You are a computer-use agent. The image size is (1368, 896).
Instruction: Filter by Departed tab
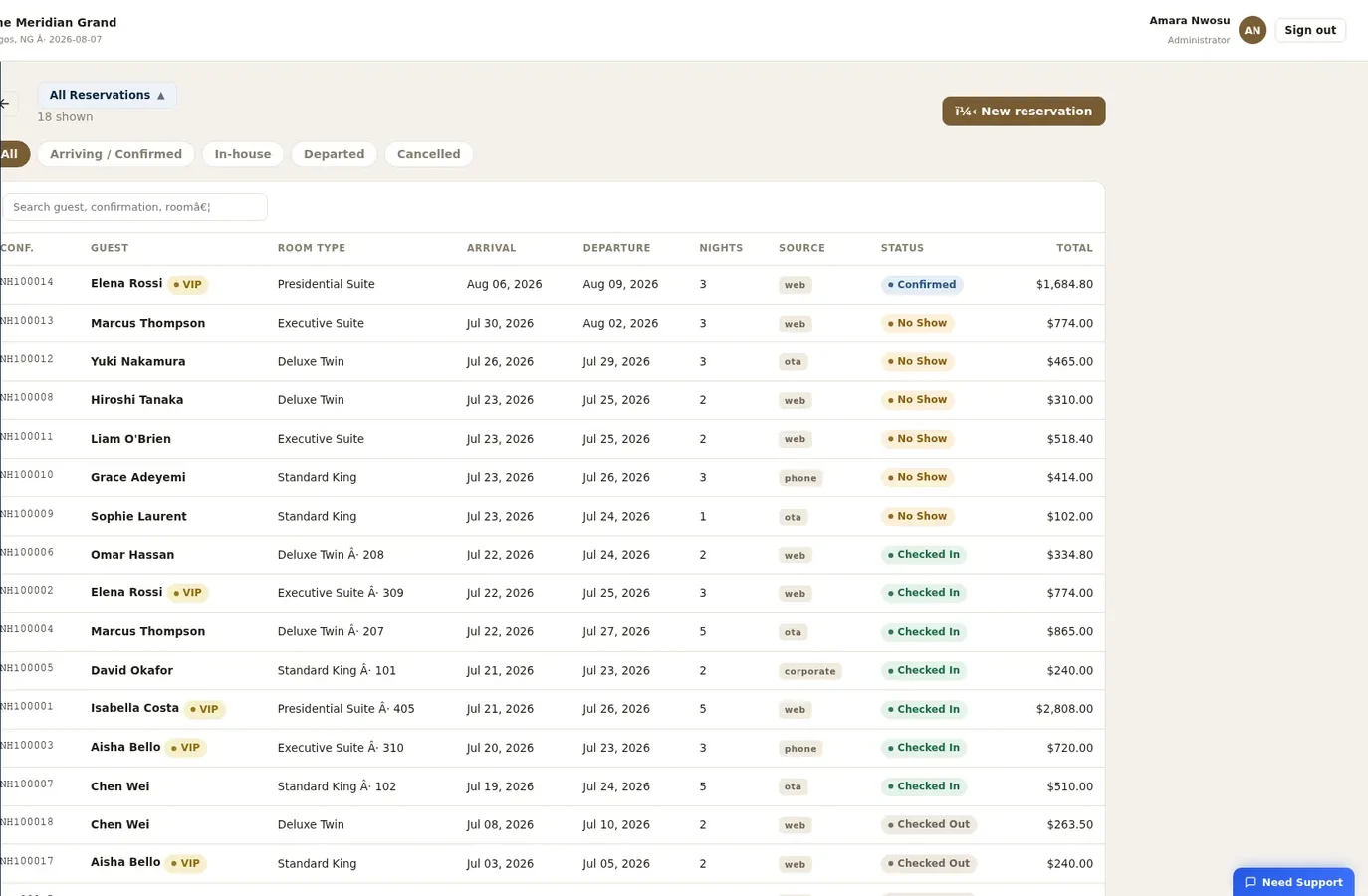[334, 154]
